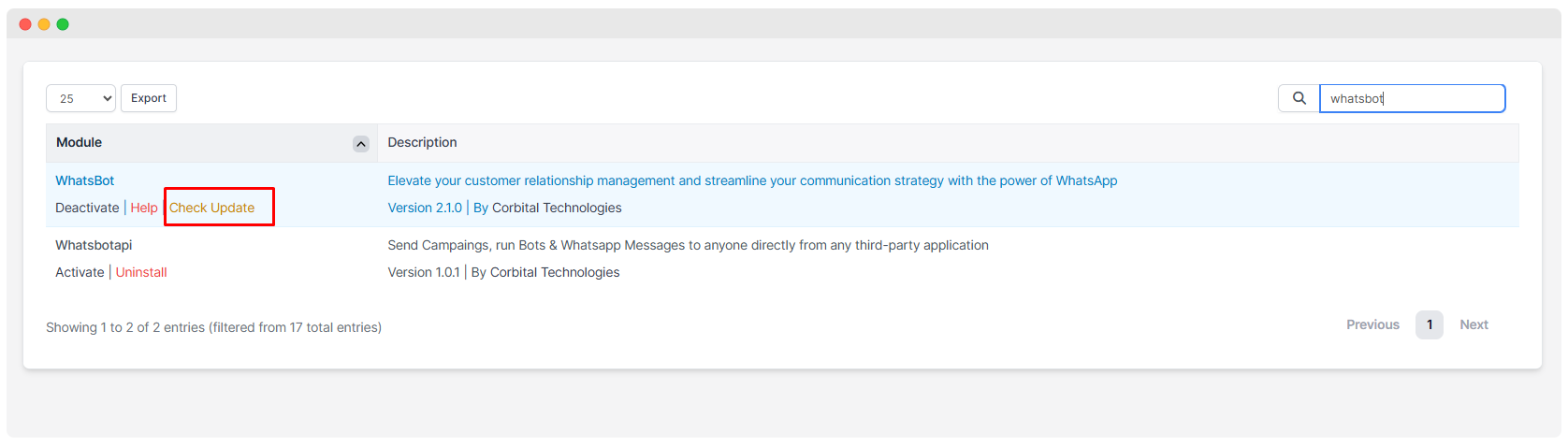1568x446 pixels.
Task: Check Update for WhatsBot module
Action: click(x=212, y=208)
